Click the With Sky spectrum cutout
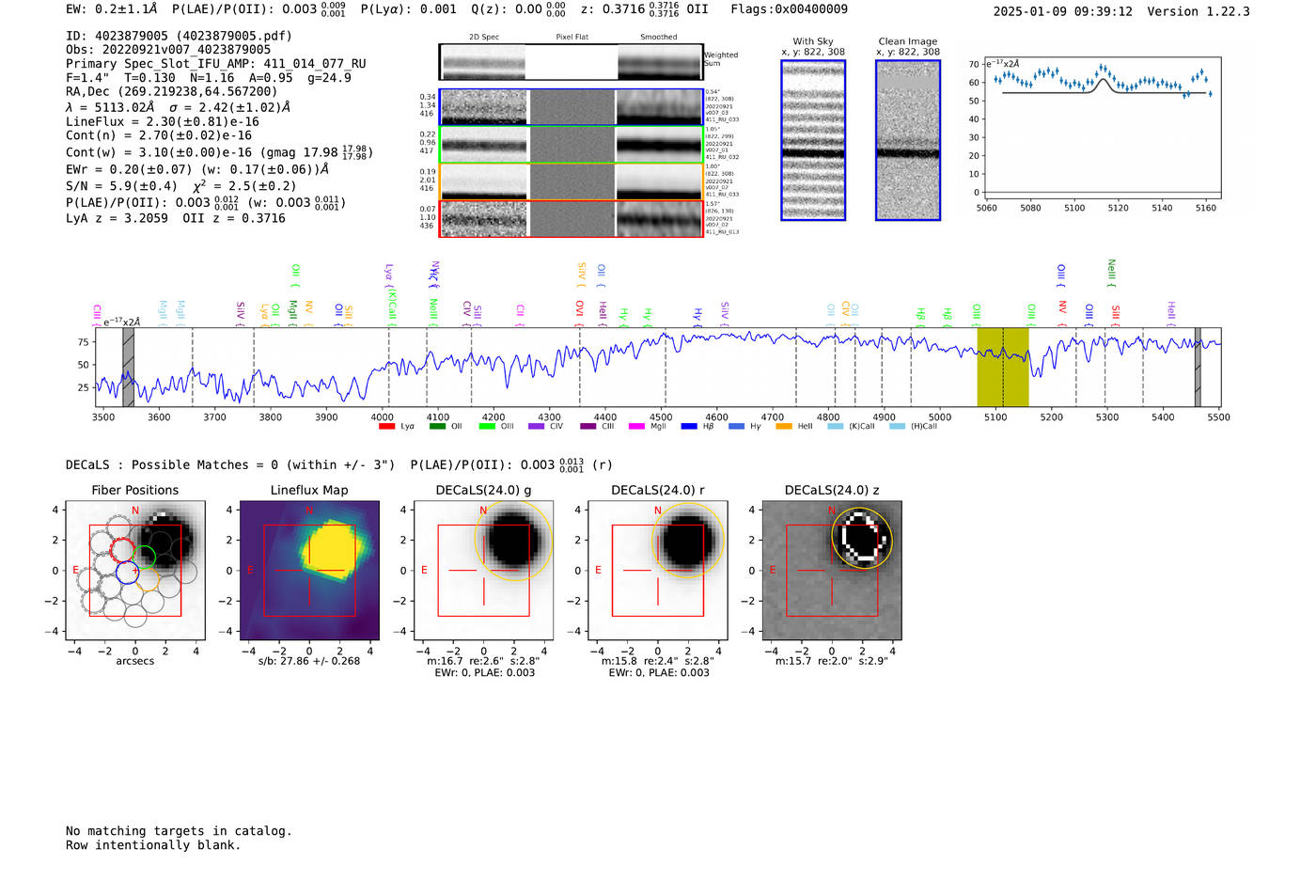Screen dimensions: 1316x896 pos(813,140)
